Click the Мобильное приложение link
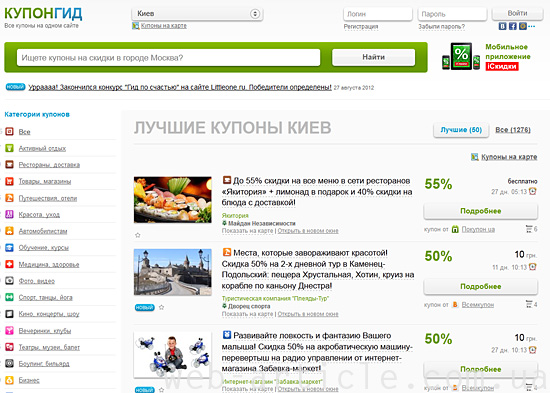The image size is (550, 393). pos(508,52)
